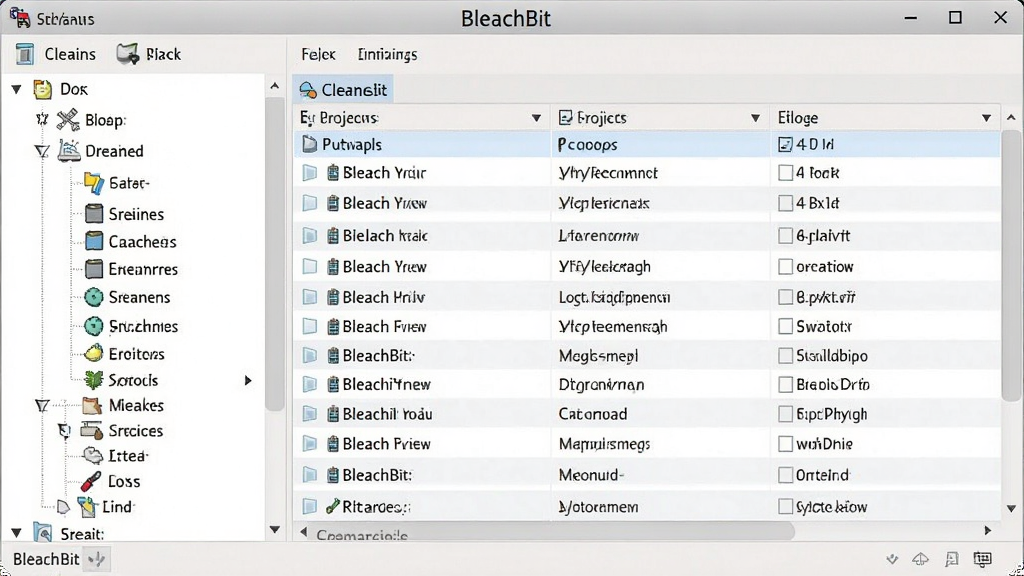Click the tree panel scrollbar thumb
Viewport: 1024px width, 576px height.
(275, 253)
